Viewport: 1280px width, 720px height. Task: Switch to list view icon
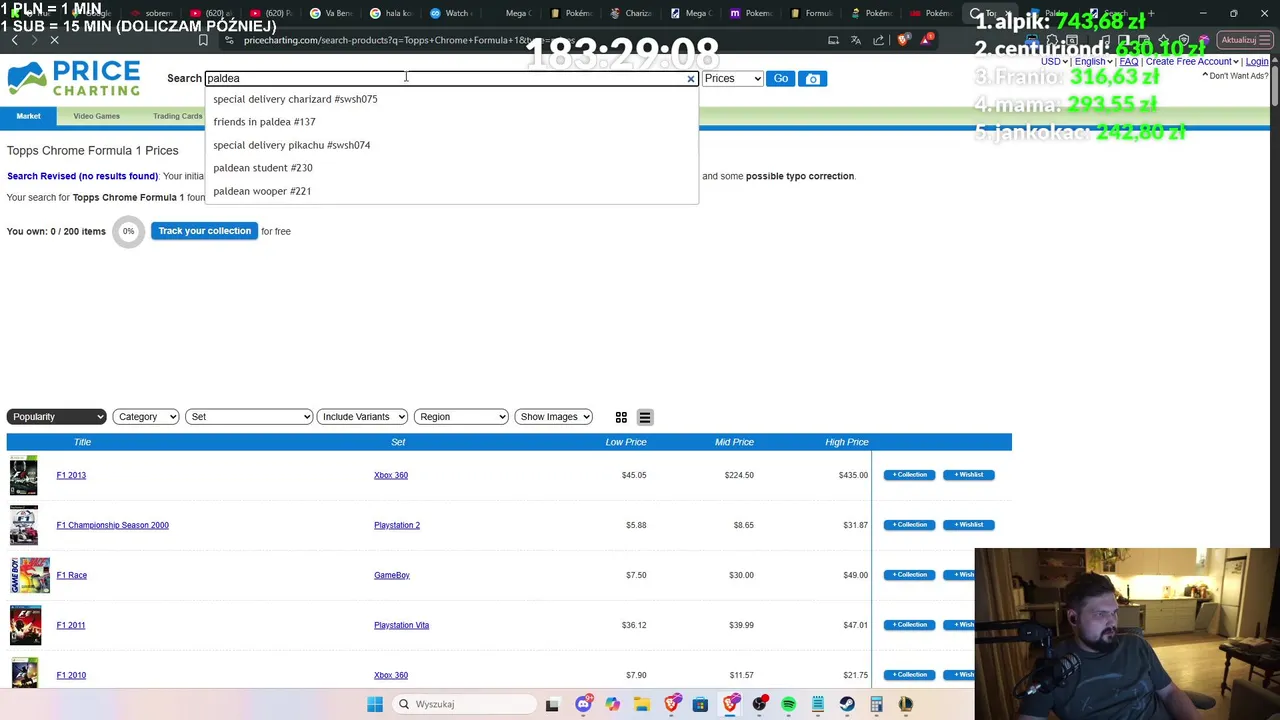coord(645,417)
